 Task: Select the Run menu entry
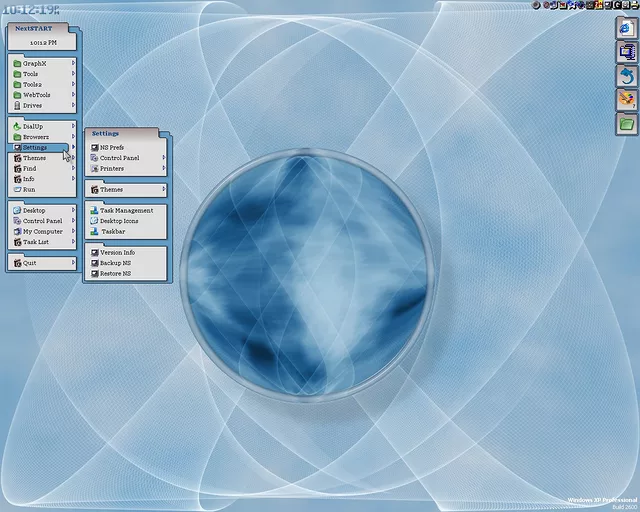pos(28,189)
